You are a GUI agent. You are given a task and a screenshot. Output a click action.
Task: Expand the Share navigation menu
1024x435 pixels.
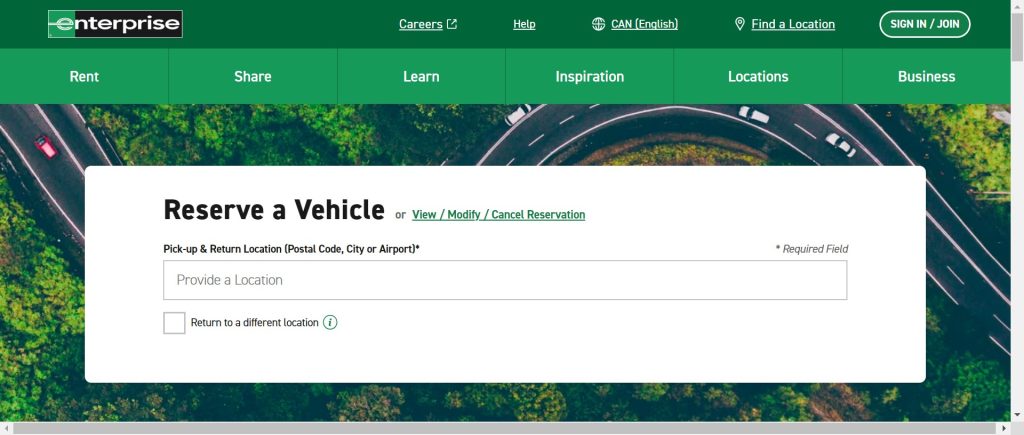(x=252, y=77)
